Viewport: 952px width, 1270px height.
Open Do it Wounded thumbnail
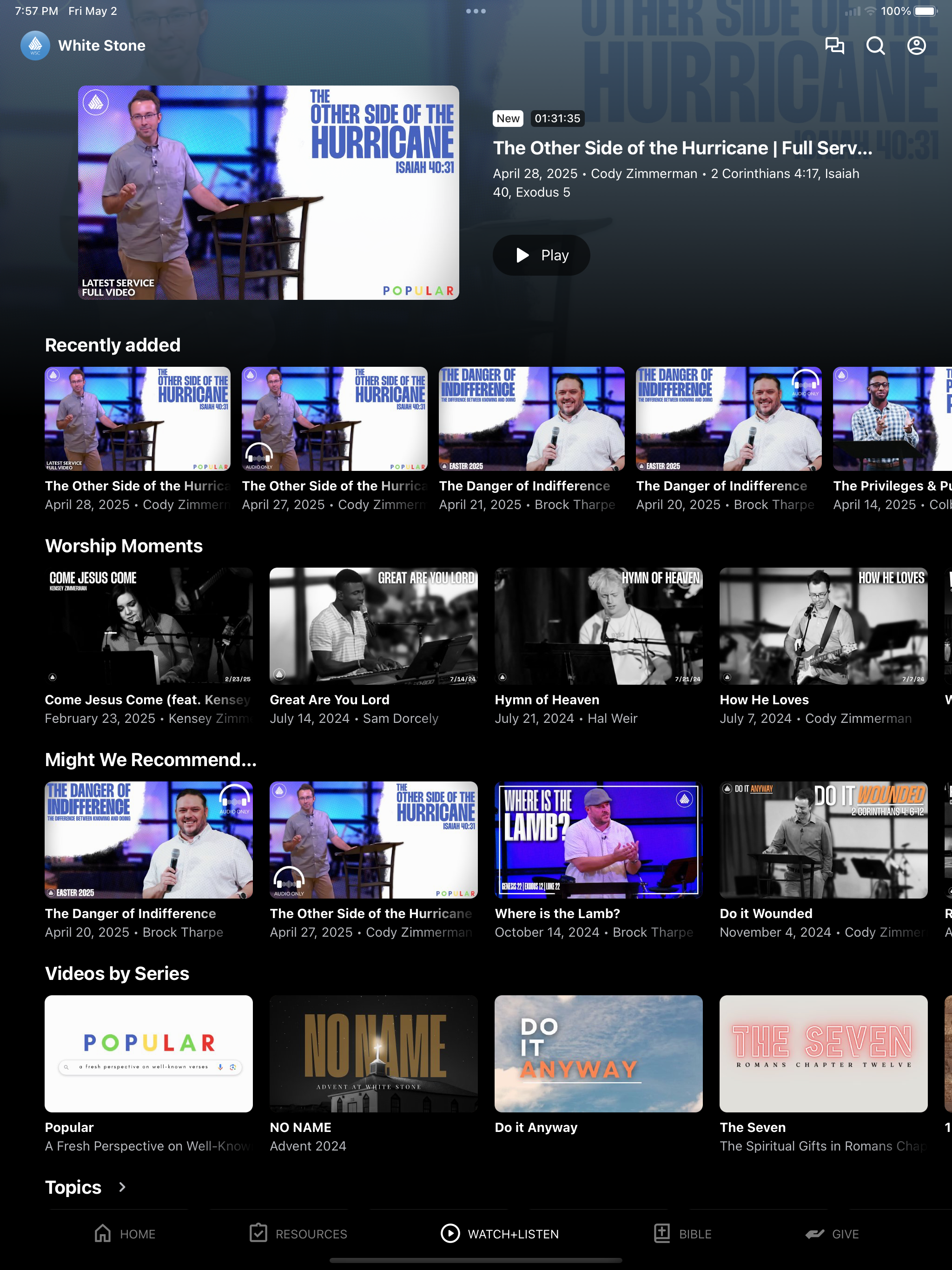point(823,840)
